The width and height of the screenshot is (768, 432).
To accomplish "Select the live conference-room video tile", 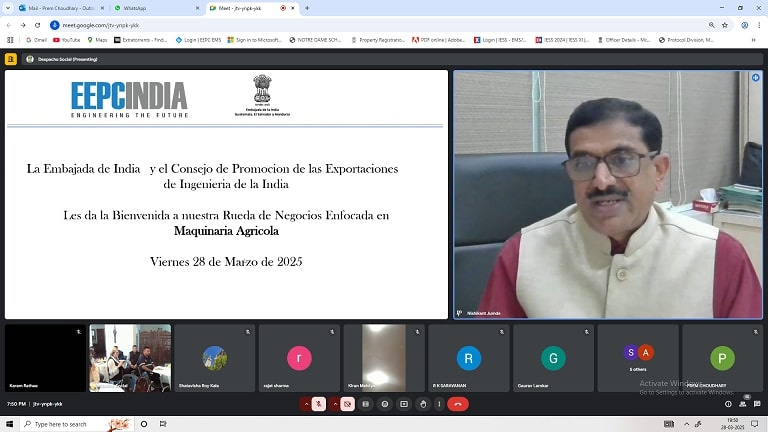I will tap(130, 358).
